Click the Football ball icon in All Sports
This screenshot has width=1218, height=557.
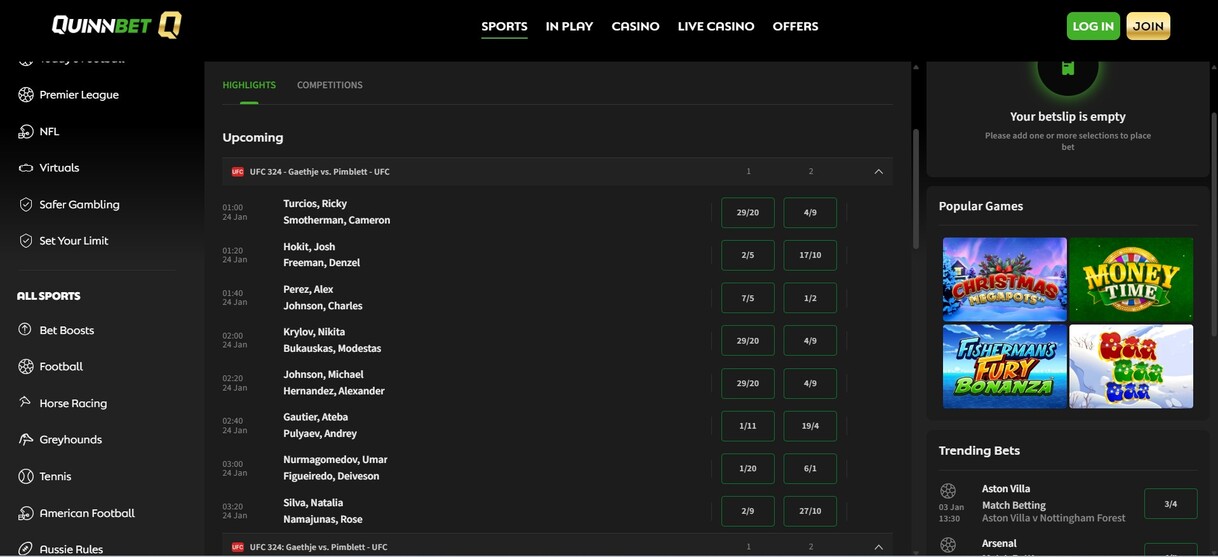(x=26, y=367)
